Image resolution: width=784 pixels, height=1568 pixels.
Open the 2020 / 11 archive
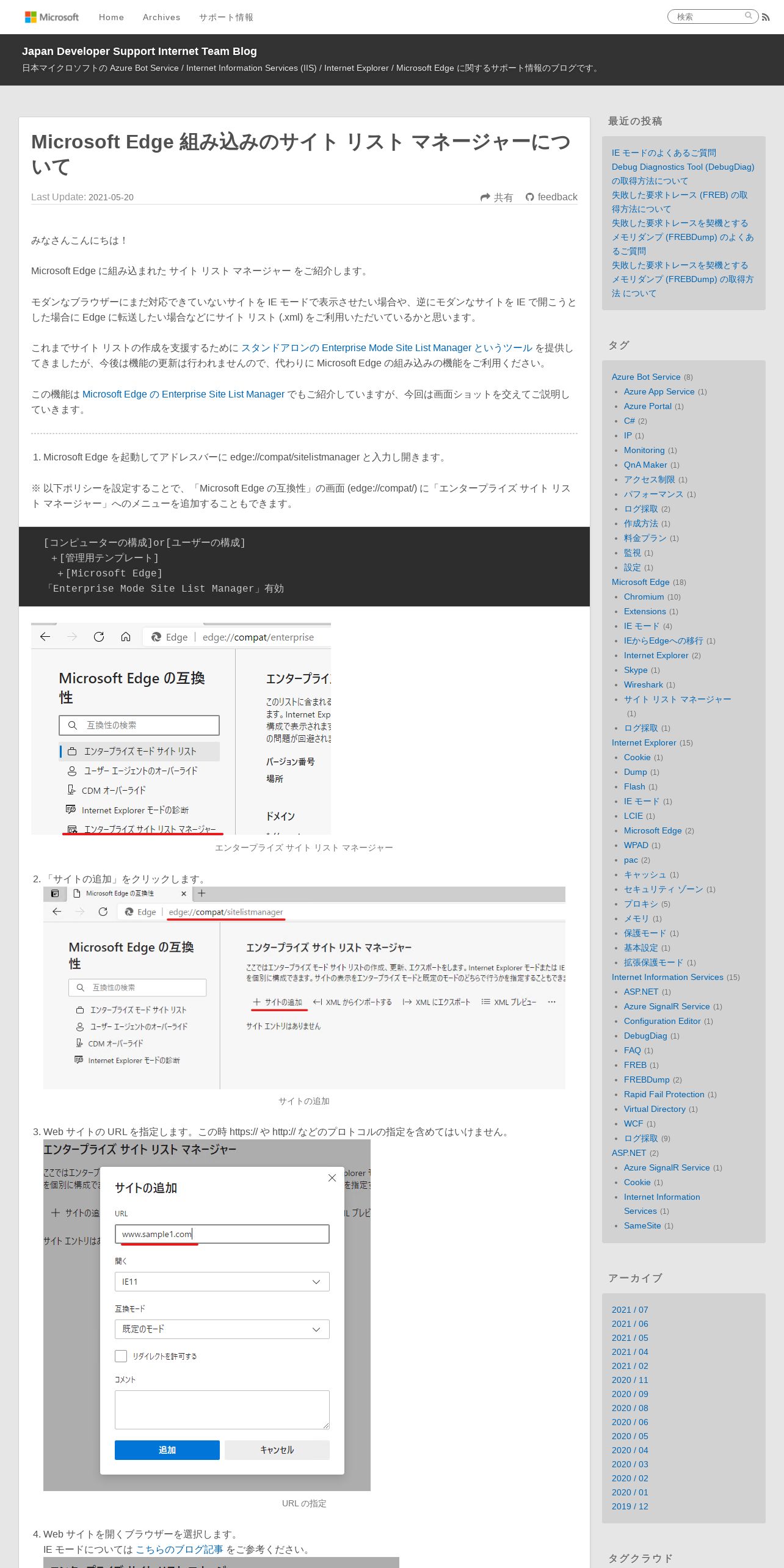coord(630,1380)
